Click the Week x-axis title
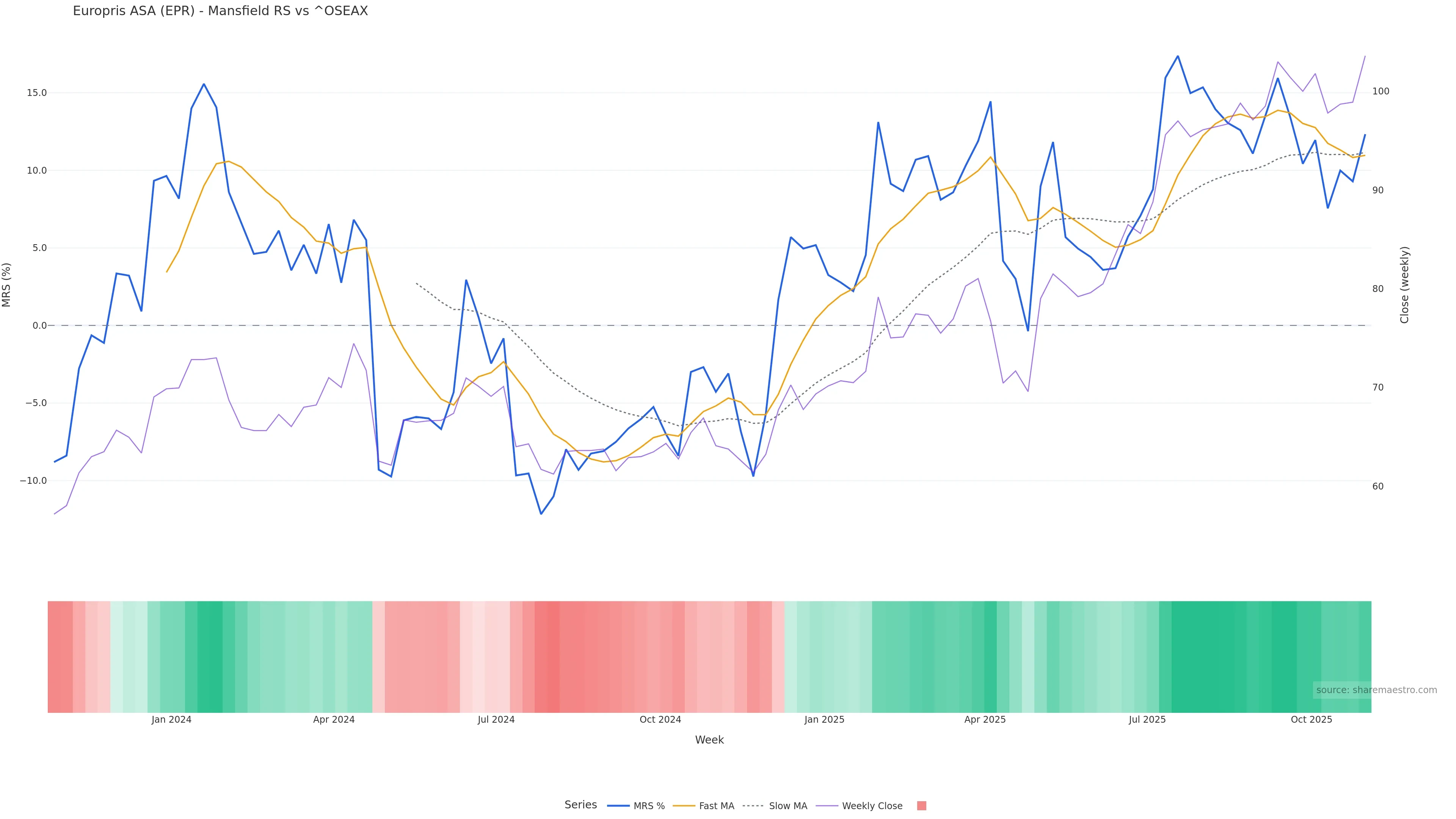 coord(709,740)
